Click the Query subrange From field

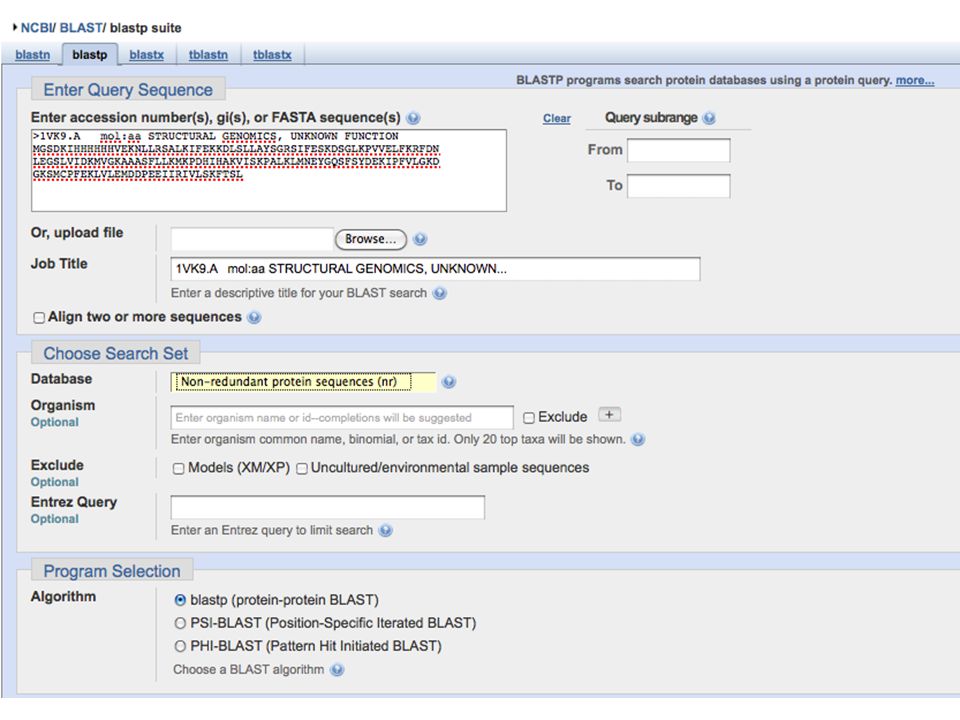click(678, 150)
